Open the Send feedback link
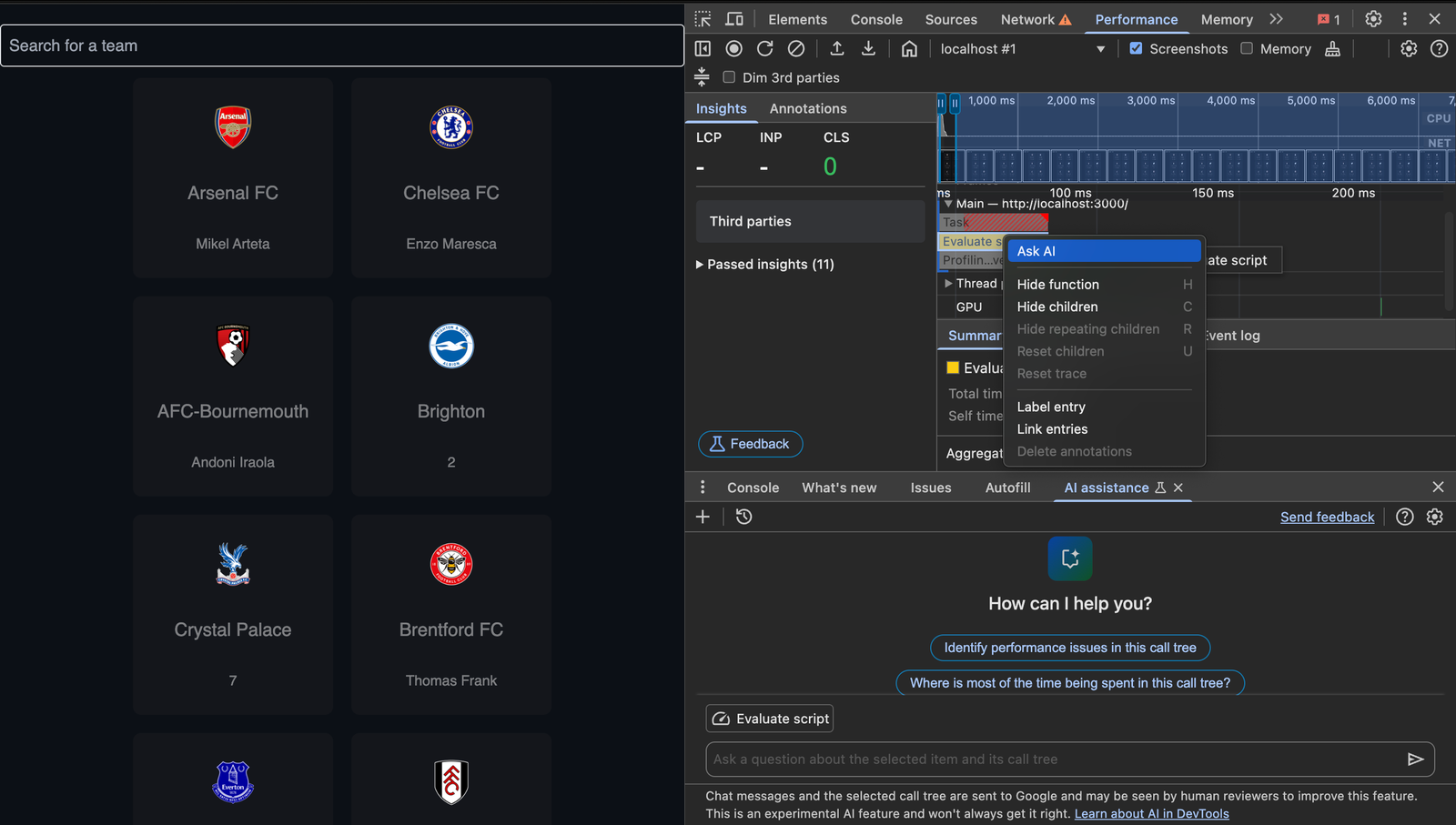This screenshot has height=825, width=1456. click(x=1327, y=517)
